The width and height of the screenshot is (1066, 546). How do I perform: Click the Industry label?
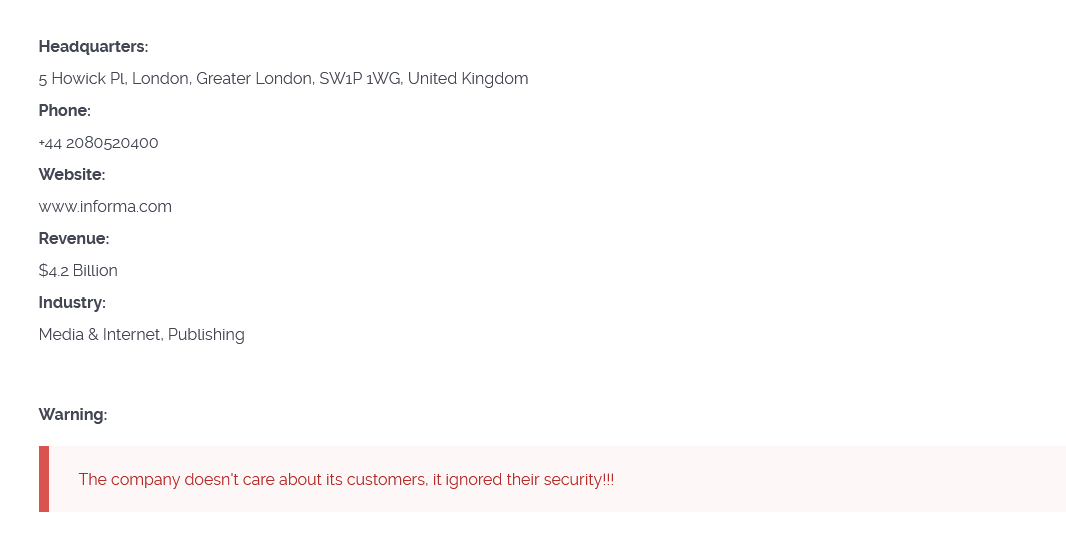[x=72, y=303]
